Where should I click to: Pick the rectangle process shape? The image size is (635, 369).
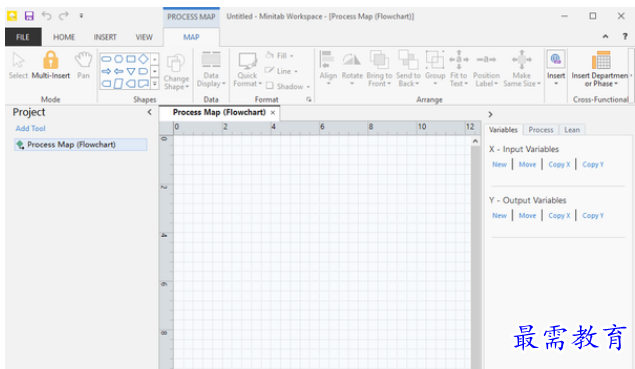point(131,59)
